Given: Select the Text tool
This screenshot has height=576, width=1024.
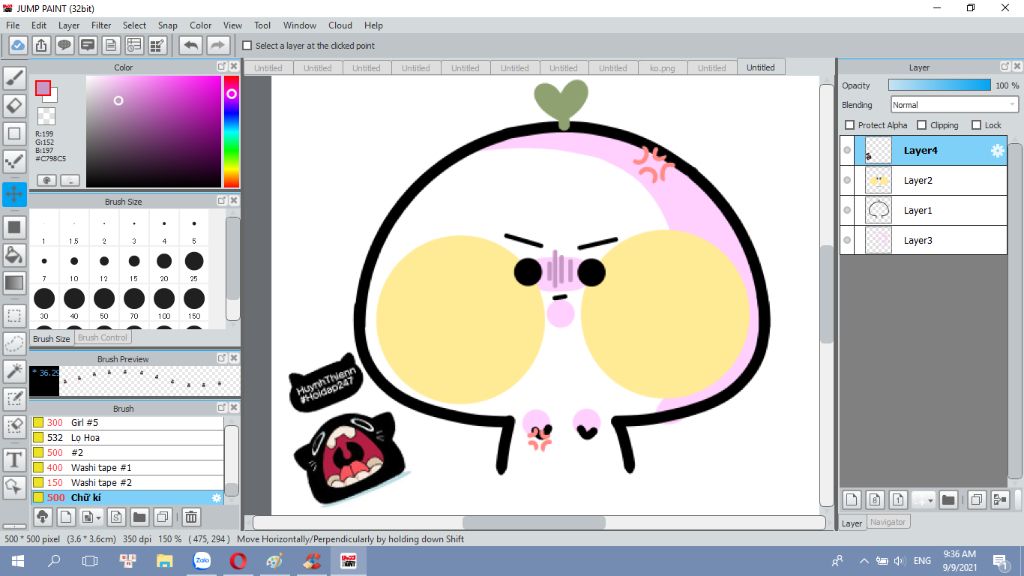Looking at the screenshot, I should [15, 460].
